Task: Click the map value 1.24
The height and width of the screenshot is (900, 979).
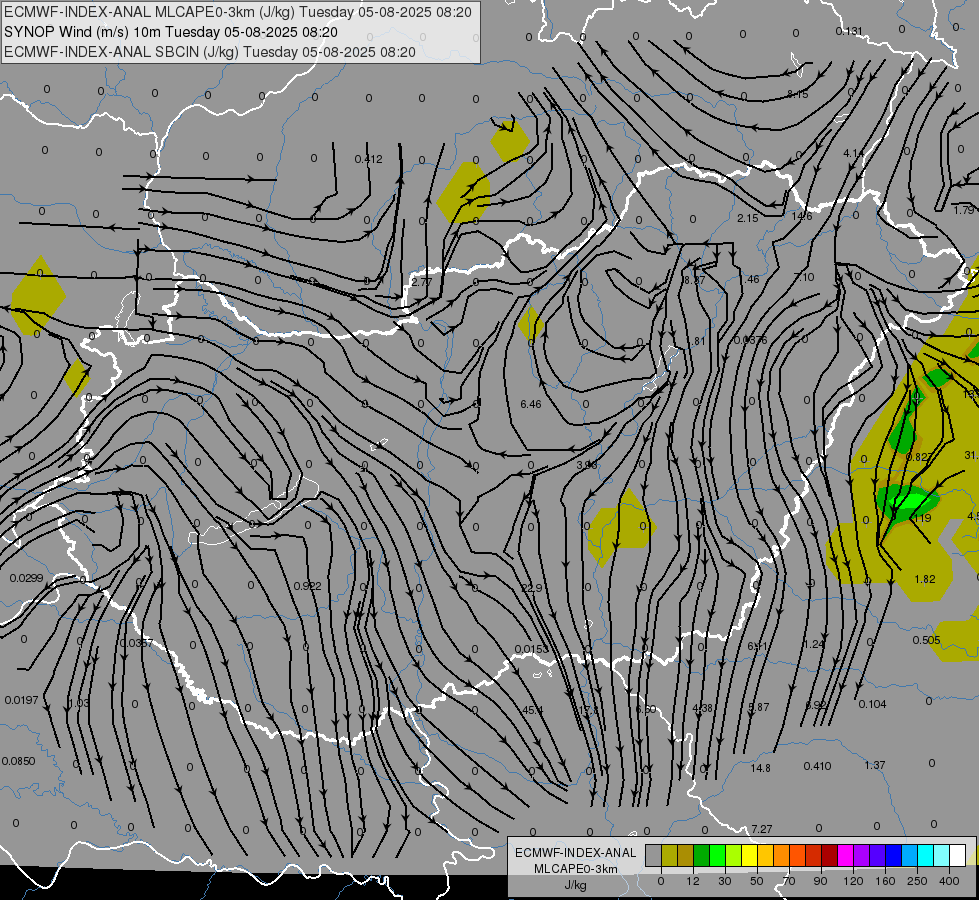Action: coord(814,644)
